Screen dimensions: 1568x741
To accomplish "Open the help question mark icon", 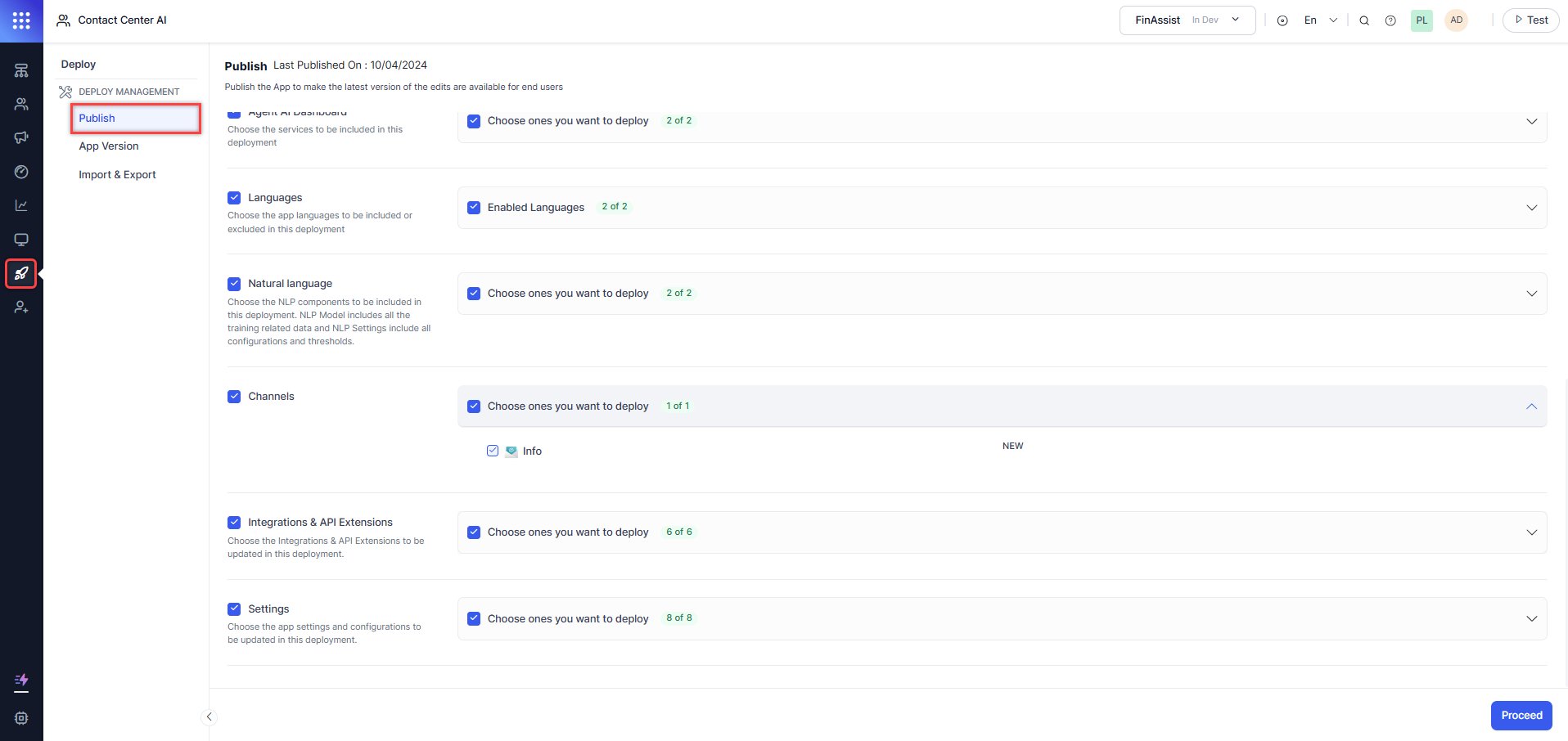I will click(x=1390, y=20).
